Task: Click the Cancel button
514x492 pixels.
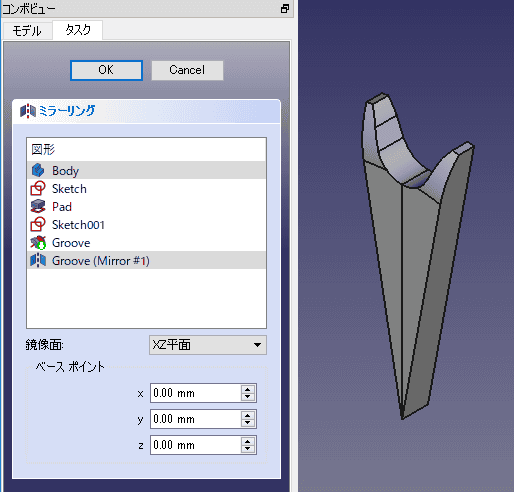Action: coord(187,70)
